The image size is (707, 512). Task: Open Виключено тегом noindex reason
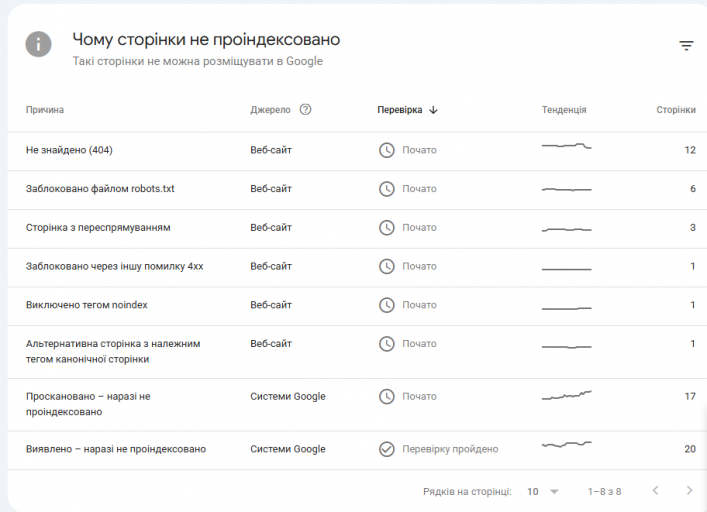pyautogui.click(x=87, y=305)
